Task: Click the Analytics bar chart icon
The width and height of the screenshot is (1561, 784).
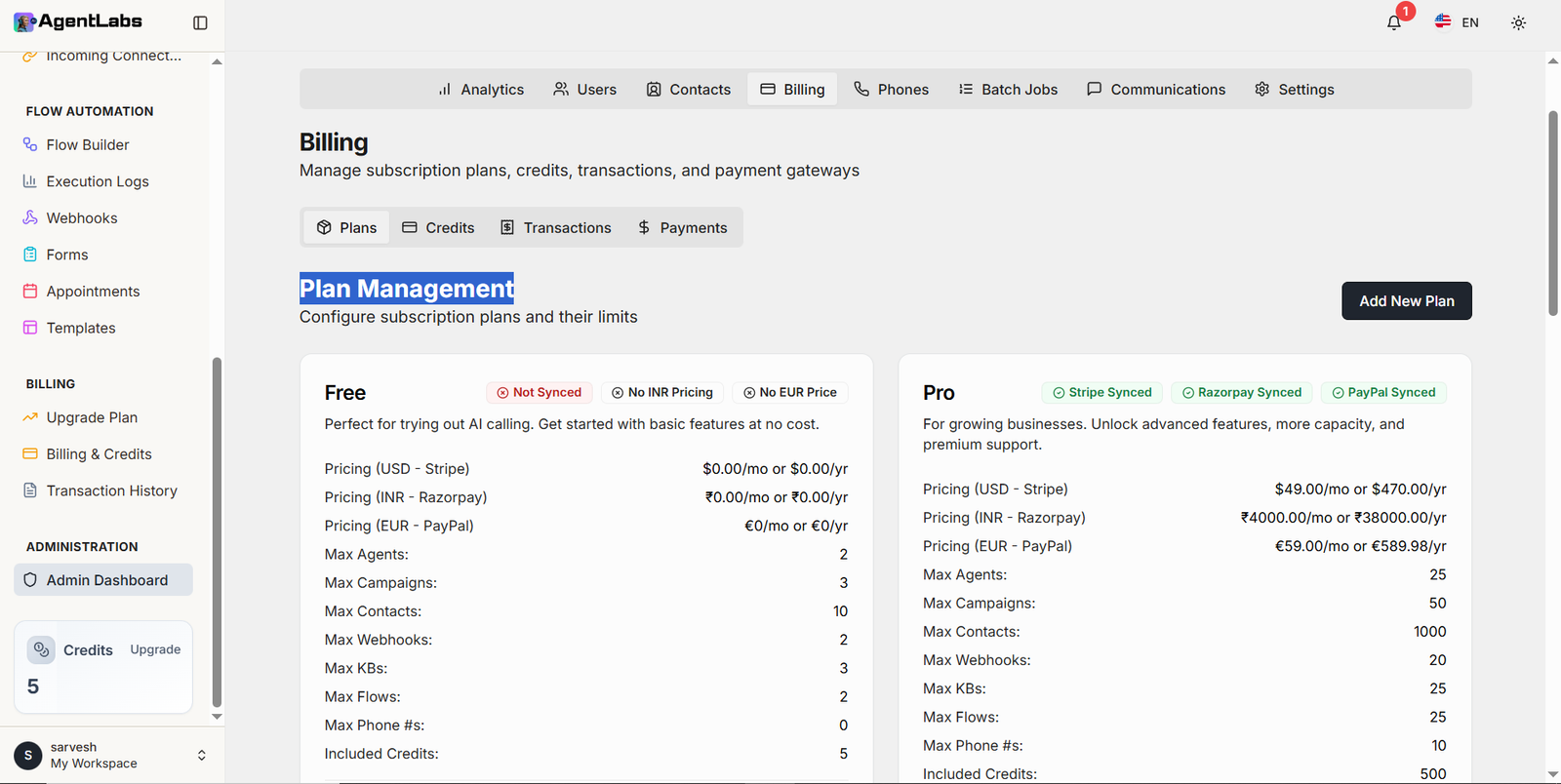Action: 445,89
